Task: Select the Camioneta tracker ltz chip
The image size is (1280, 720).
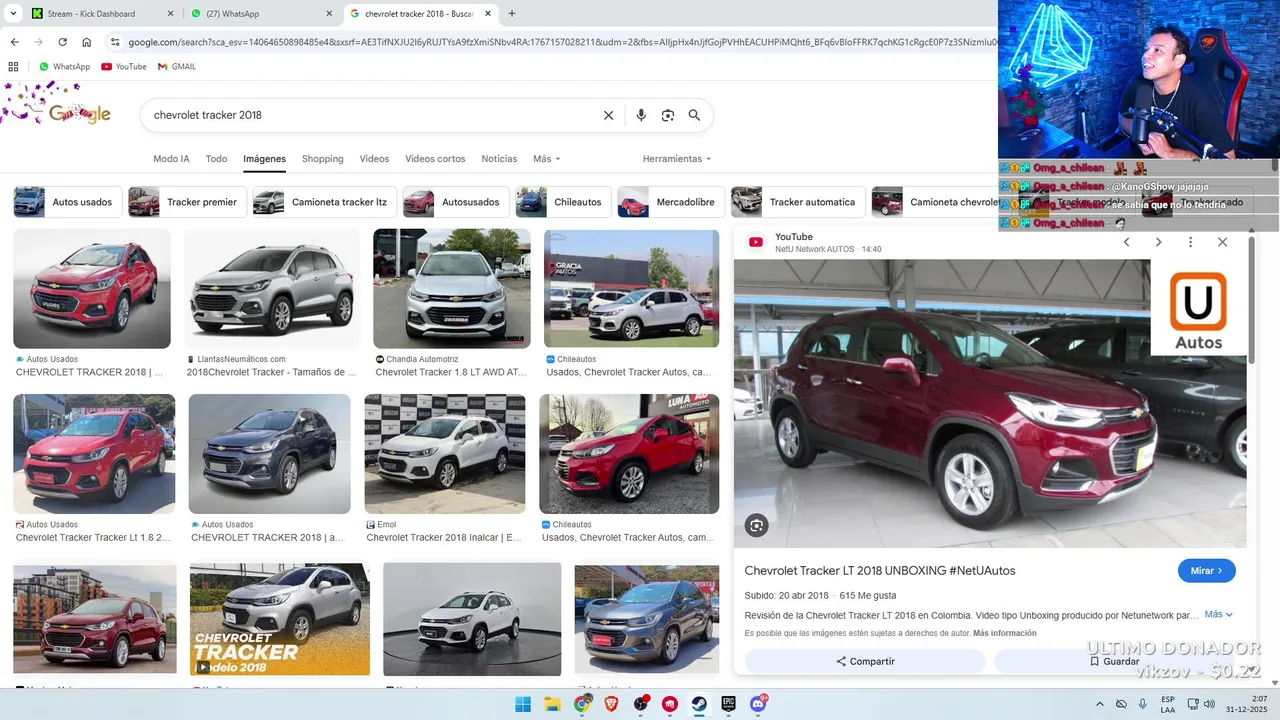Action: [x=325, y=202]
